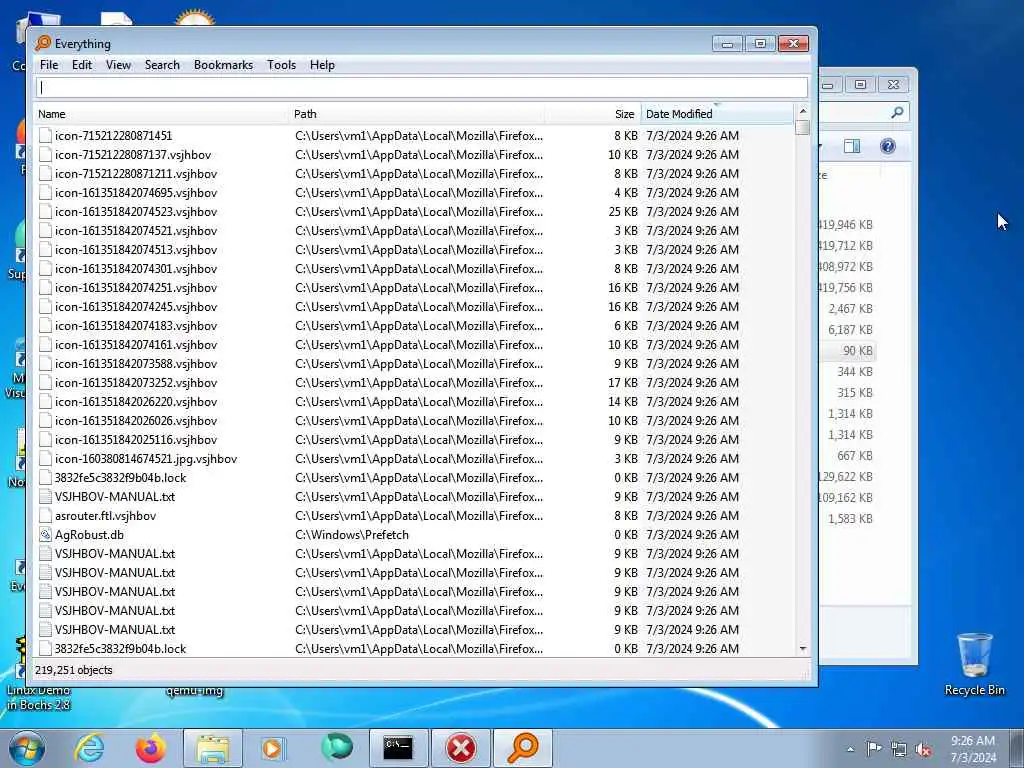Open the File menu
The width and height of the screenshot is (1024, 768).
[49, 65]
